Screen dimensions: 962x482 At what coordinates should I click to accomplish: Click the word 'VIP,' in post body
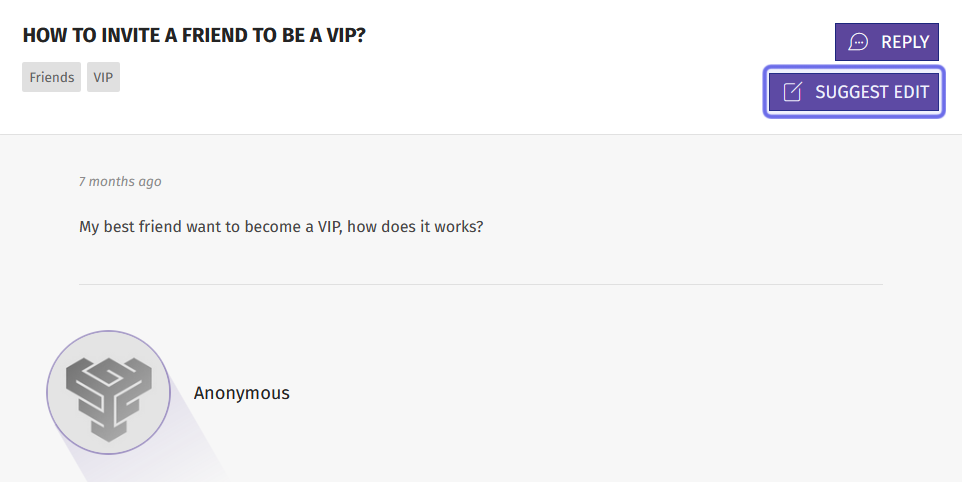pos(330,227)
